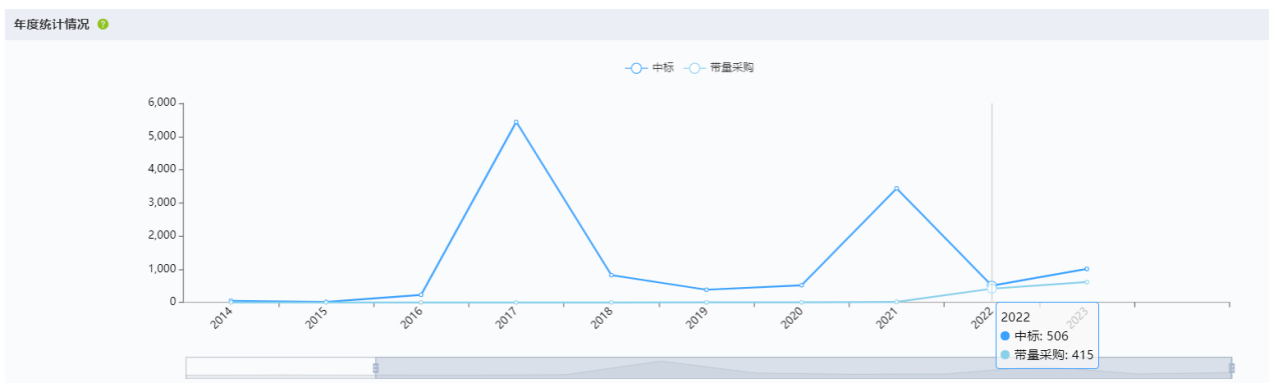
Task: Click the 2014 x-axis label
Action: 222,319
